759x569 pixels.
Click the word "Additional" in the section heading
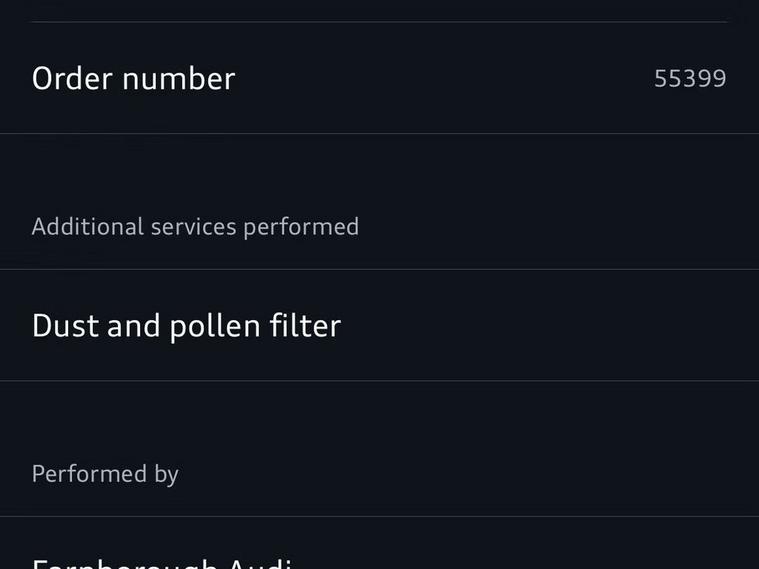click(88, 227)
